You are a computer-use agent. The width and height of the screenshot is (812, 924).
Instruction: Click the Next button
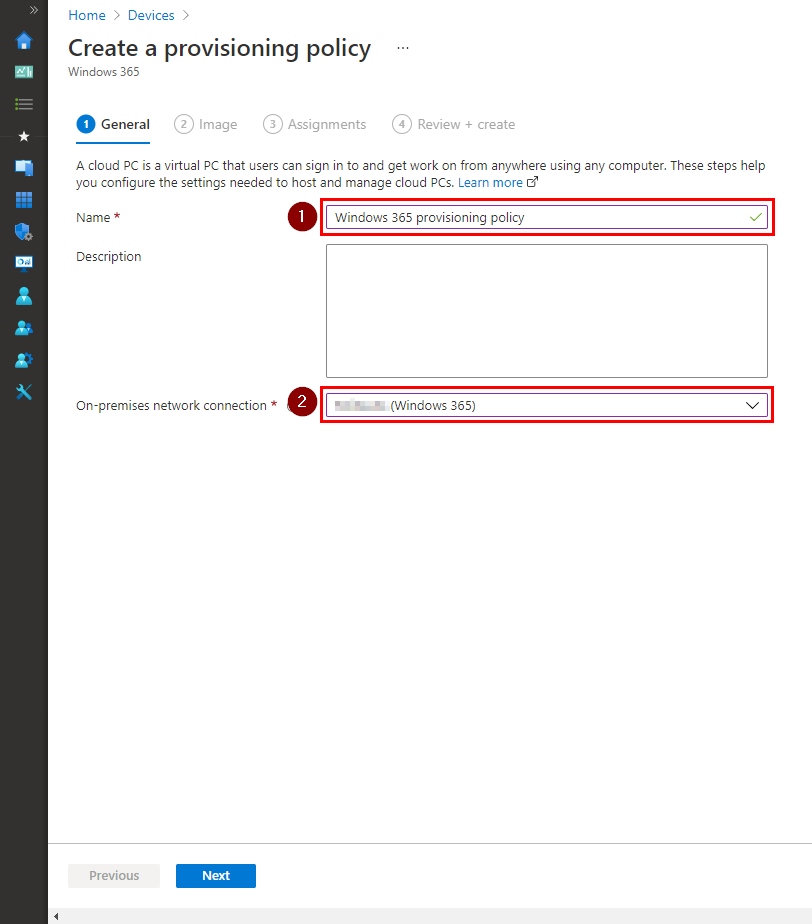point(216,876)
